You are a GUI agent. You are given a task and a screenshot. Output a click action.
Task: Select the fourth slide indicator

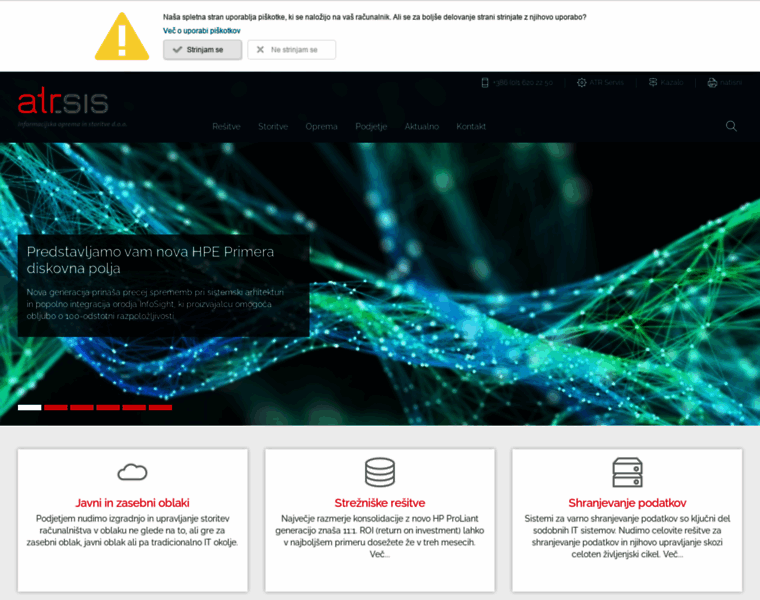[x=108, y=407]
